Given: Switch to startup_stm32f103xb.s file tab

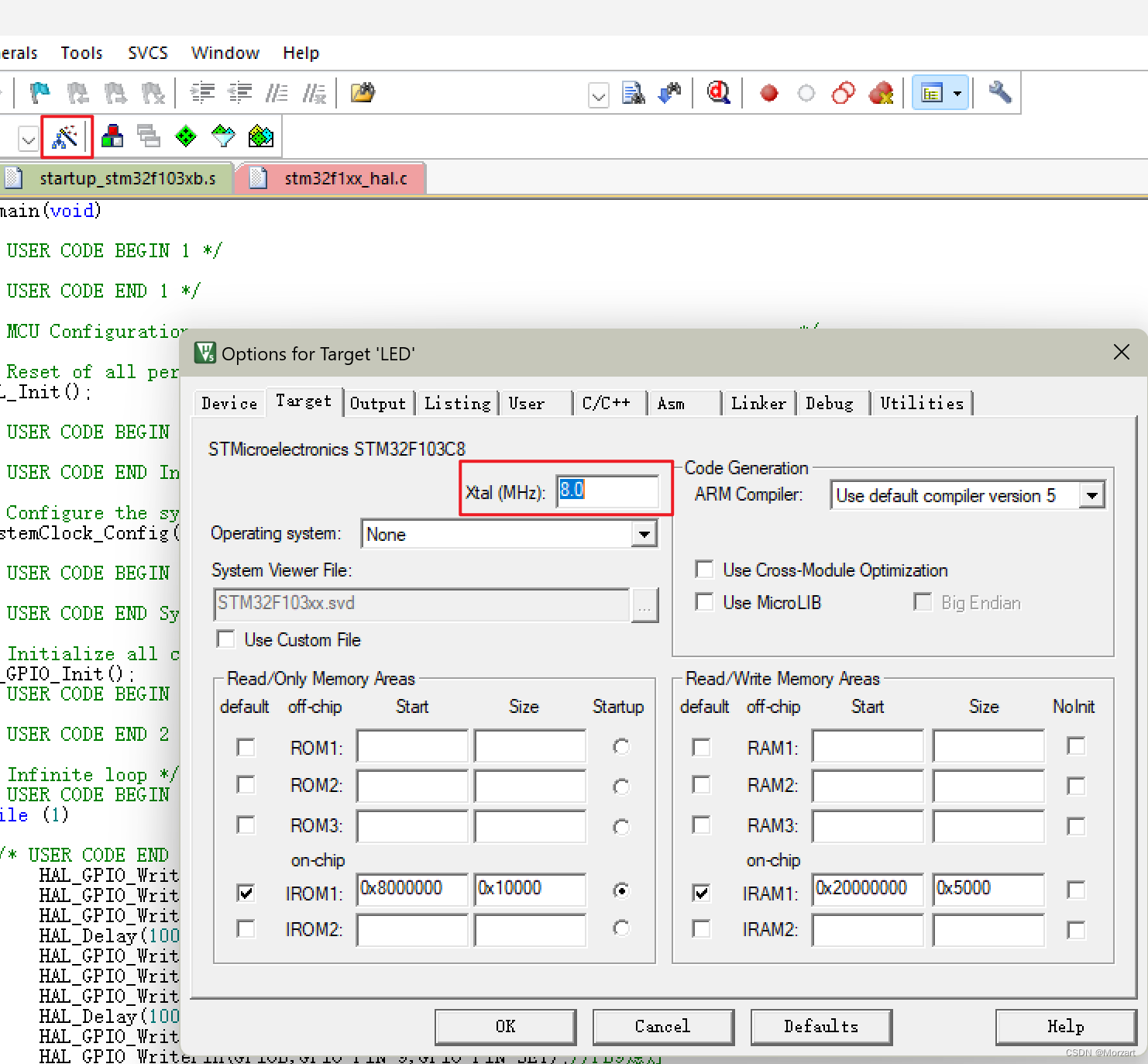Looking at the screenshot, I should [x=116, y=178].
